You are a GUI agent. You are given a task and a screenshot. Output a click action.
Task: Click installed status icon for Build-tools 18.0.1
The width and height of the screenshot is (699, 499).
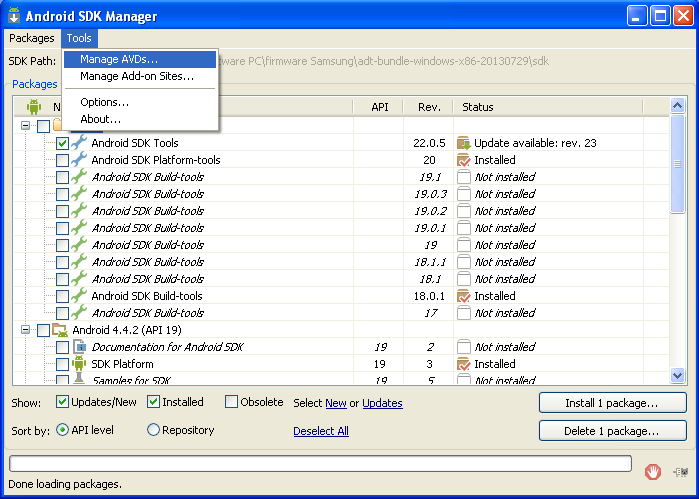pos(464,296)
